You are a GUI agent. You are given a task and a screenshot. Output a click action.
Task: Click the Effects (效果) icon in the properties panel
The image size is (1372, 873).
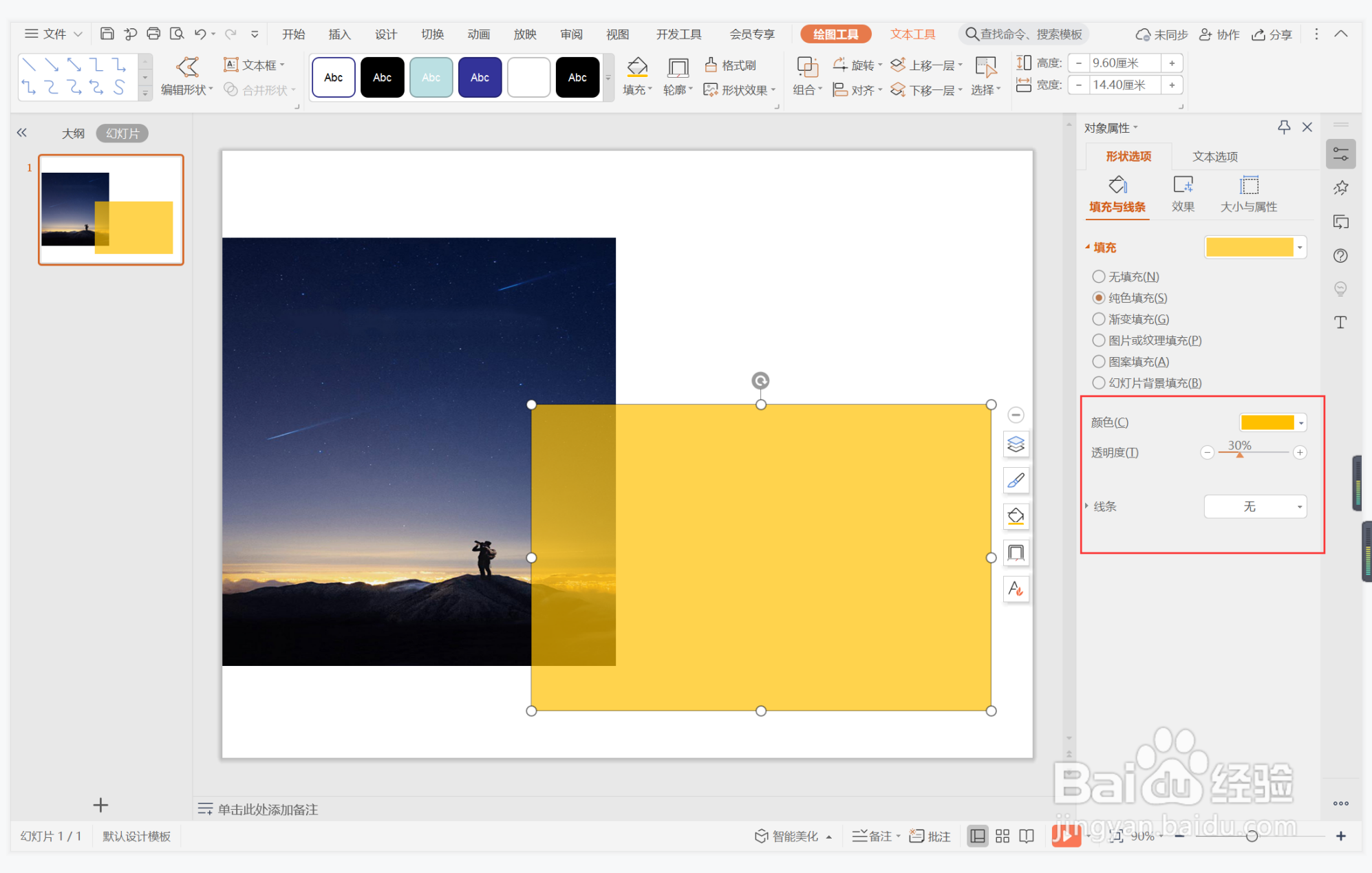tap(1183, 185)
